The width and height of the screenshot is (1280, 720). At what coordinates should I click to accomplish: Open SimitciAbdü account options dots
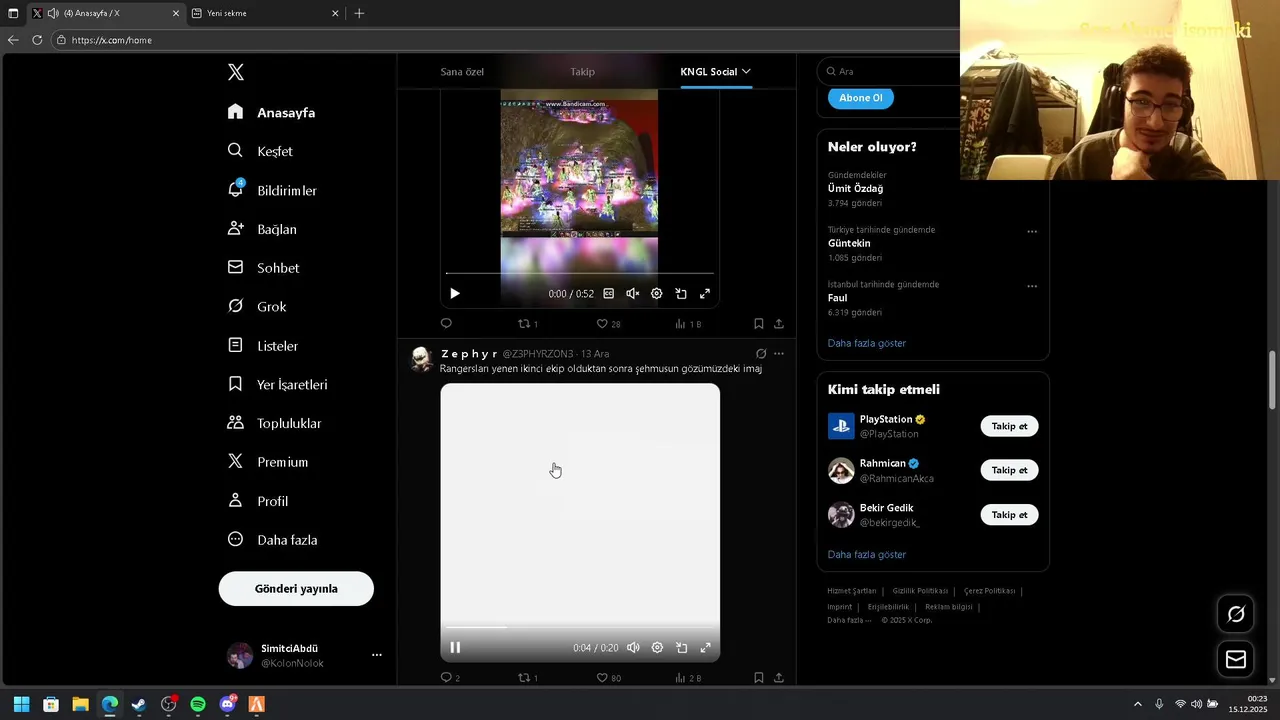377,655
